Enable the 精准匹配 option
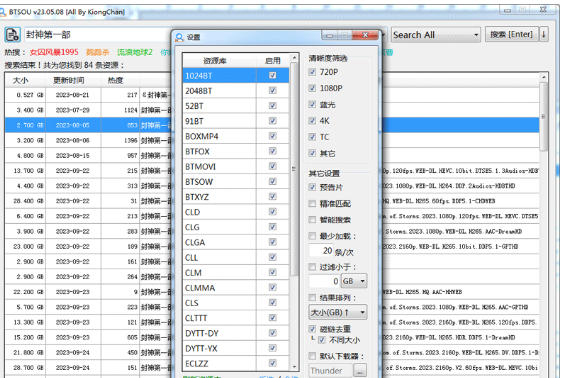563x378 pixels. (x=312, y=204)
